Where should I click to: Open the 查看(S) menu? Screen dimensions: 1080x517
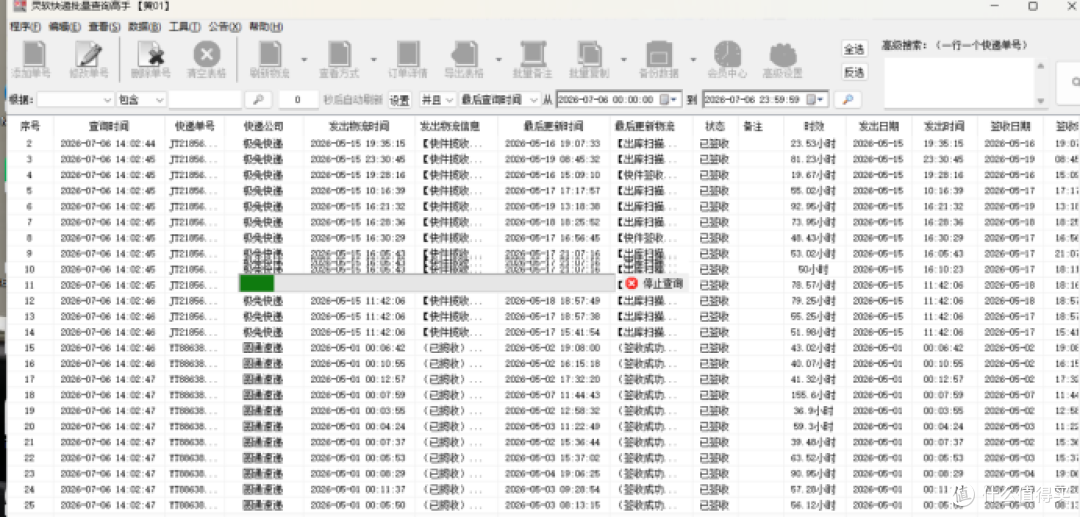(x=104, y=27)
